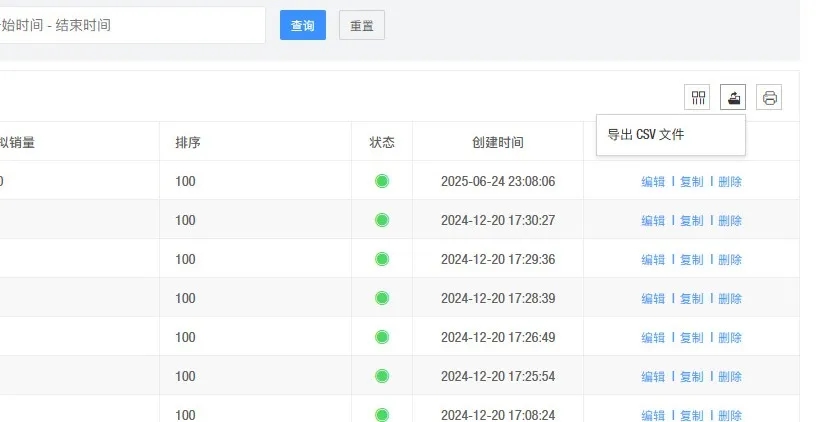Click green status dot for 17:30:27 row
The height and width of the screenshot is (422, 820).
point(381,220)
